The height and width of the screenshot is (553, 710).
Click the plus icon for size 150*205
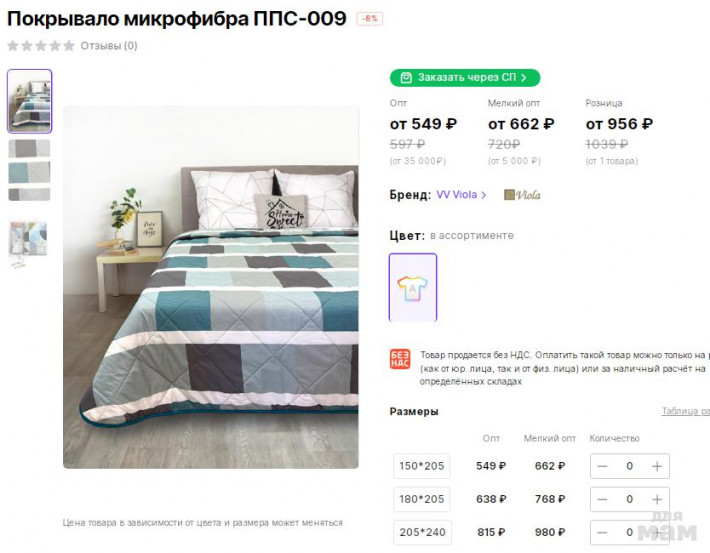coord(656,466)
